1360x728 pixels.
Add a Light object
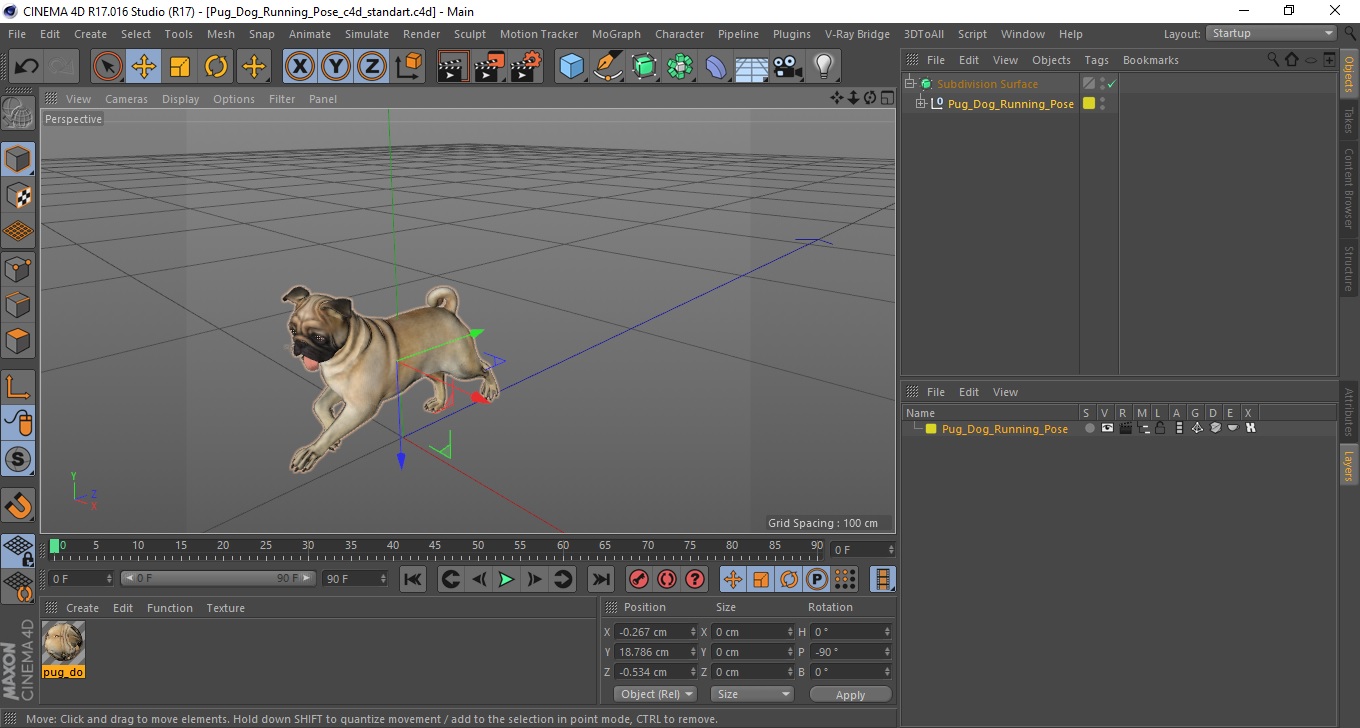coord(824,67)
